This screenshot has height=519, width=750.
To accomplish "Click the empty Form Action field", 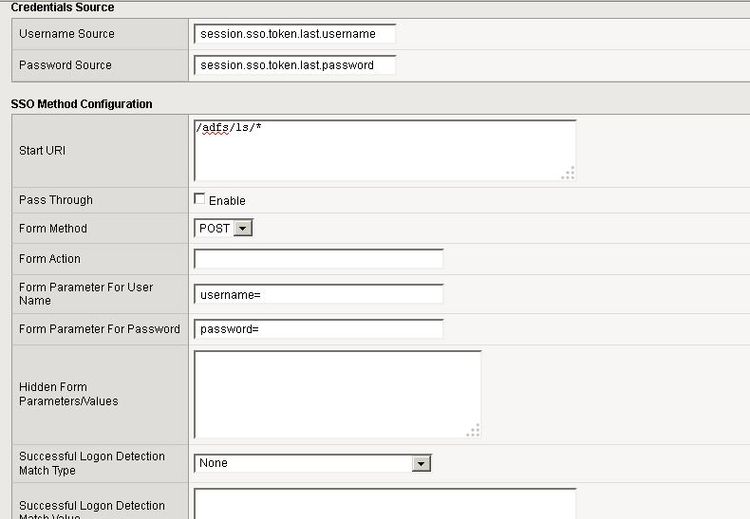I will coord(318,259).
